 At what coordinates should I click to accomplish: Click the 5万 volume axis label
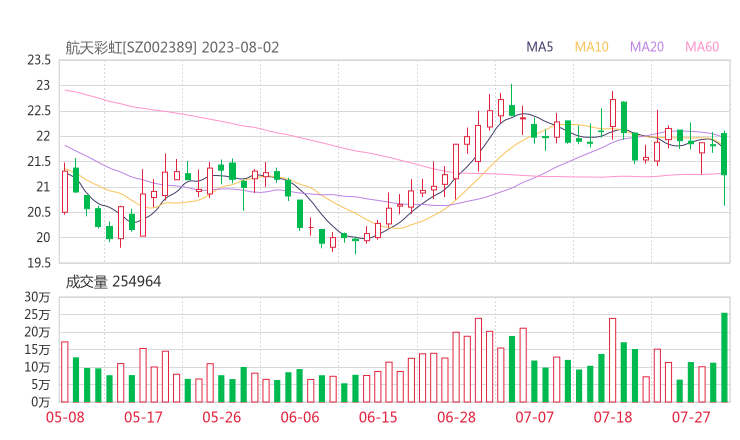pyautogui.click(x=41, y=385)
